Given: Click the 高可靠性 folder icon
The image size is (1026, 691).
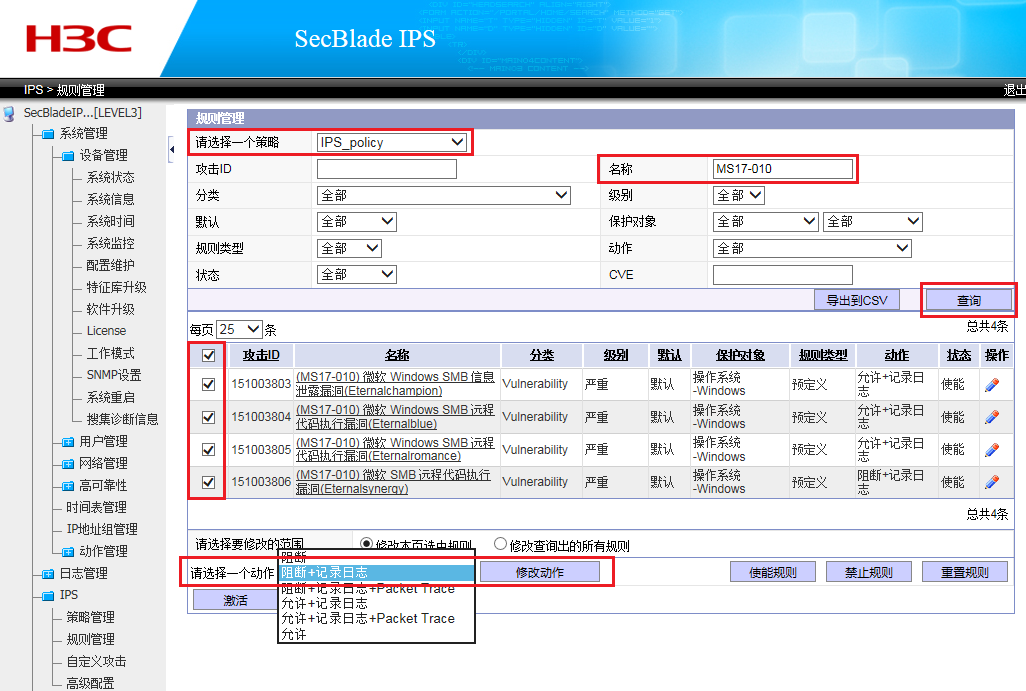Looking at the screenshot, I should coord(68,486).
